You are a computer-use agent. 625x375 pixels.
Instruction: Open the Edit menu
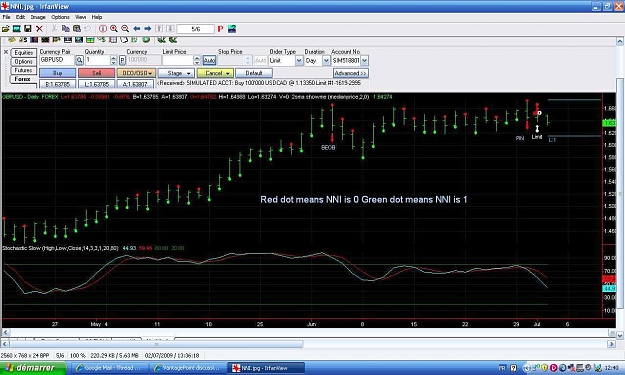tap(20, 17)
